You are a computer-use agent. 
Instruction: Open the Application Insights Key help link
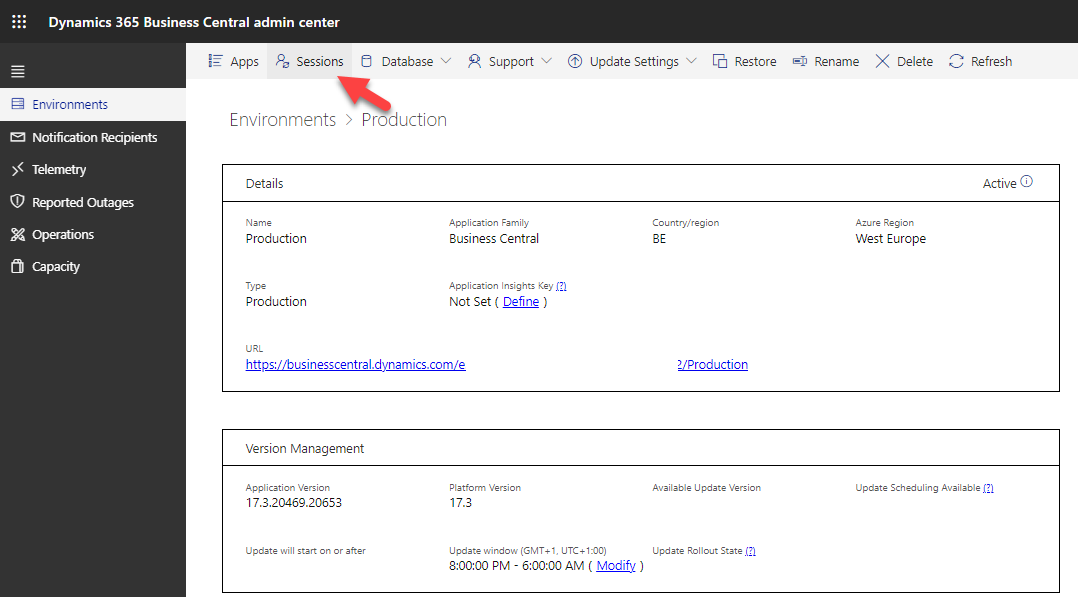pyautogui.click(x=561, y=286)
